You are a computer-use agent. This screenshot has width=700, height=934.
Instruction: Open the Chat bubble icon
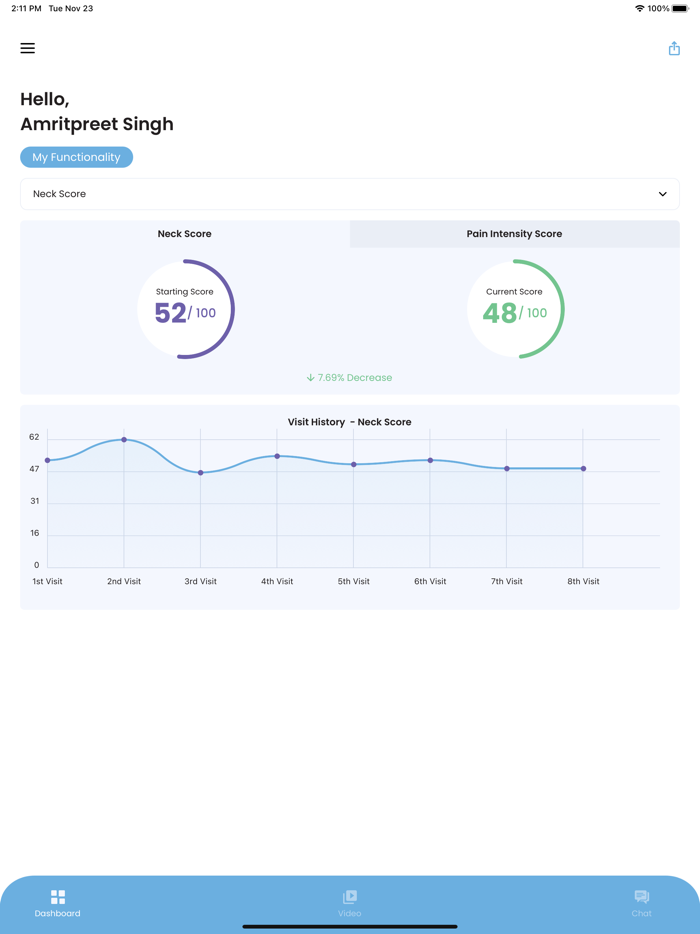click(x=642, y=896)
